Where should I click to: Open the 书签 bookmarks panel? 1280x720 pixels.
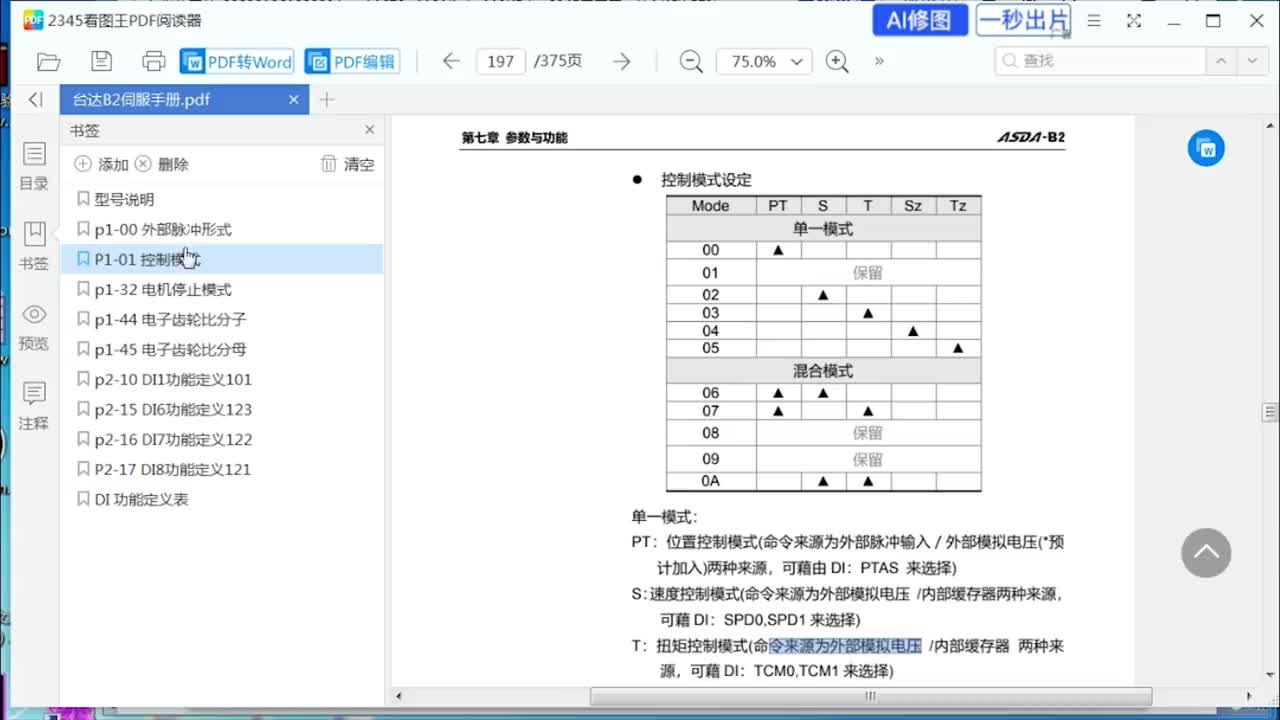34,246
